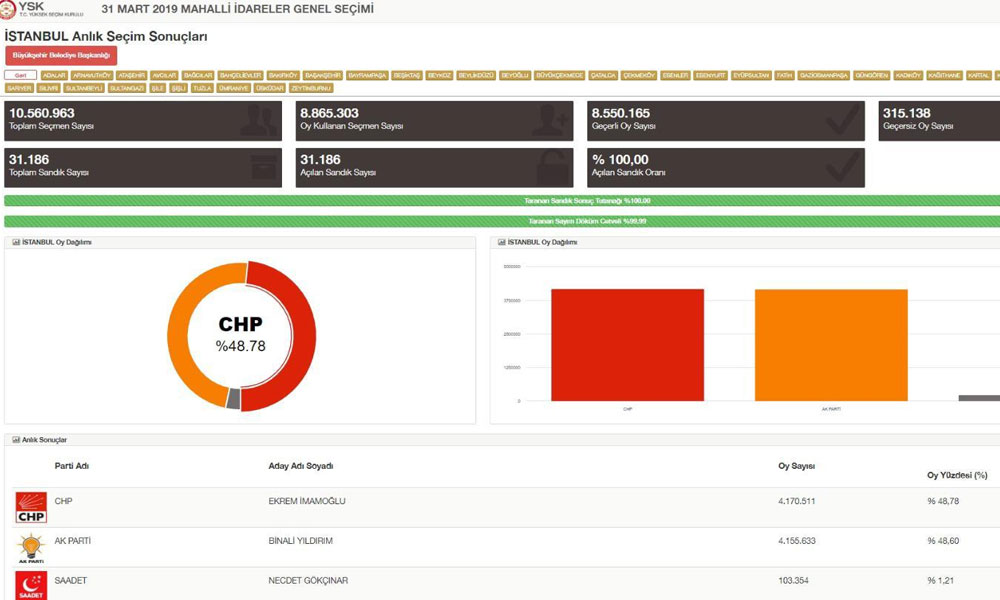Viewport: 1000px width, 600px height.
Task: Open the TUZLA district results
Action: click(202, 88)
